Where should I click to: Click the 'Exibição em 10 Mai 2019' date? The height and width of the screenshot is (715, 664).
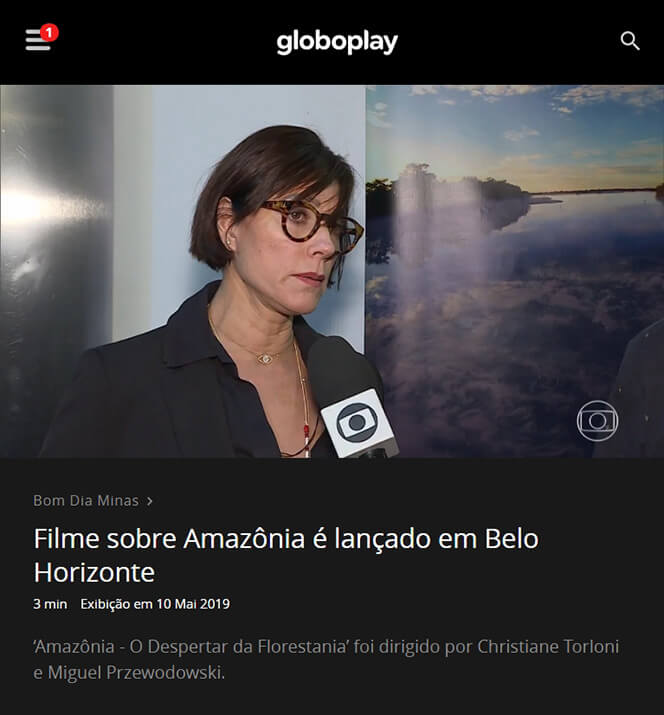[155, 604]
